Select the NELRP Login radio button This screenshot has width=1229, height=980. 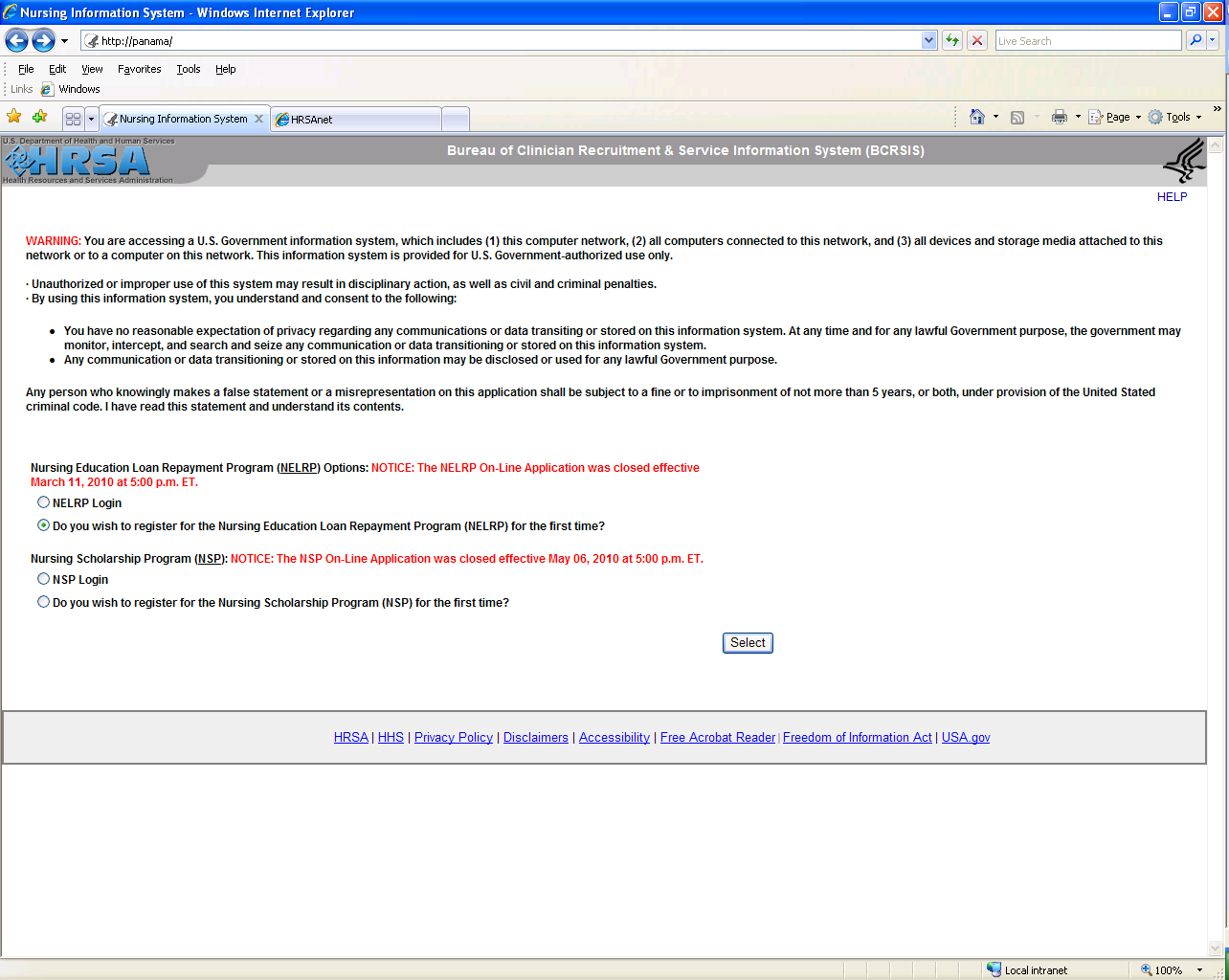click(x=43, y=502)
